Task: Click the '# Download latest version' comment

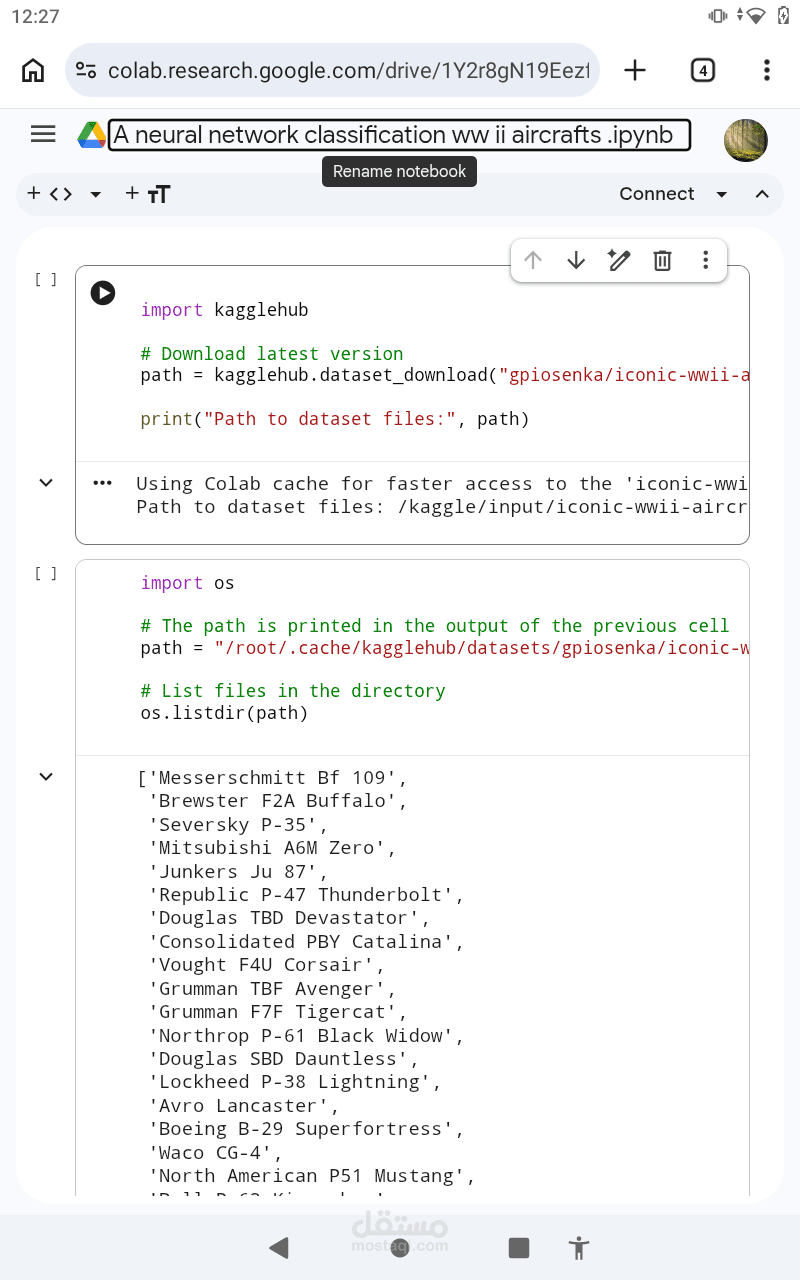Action: click(x=272, y=354)
